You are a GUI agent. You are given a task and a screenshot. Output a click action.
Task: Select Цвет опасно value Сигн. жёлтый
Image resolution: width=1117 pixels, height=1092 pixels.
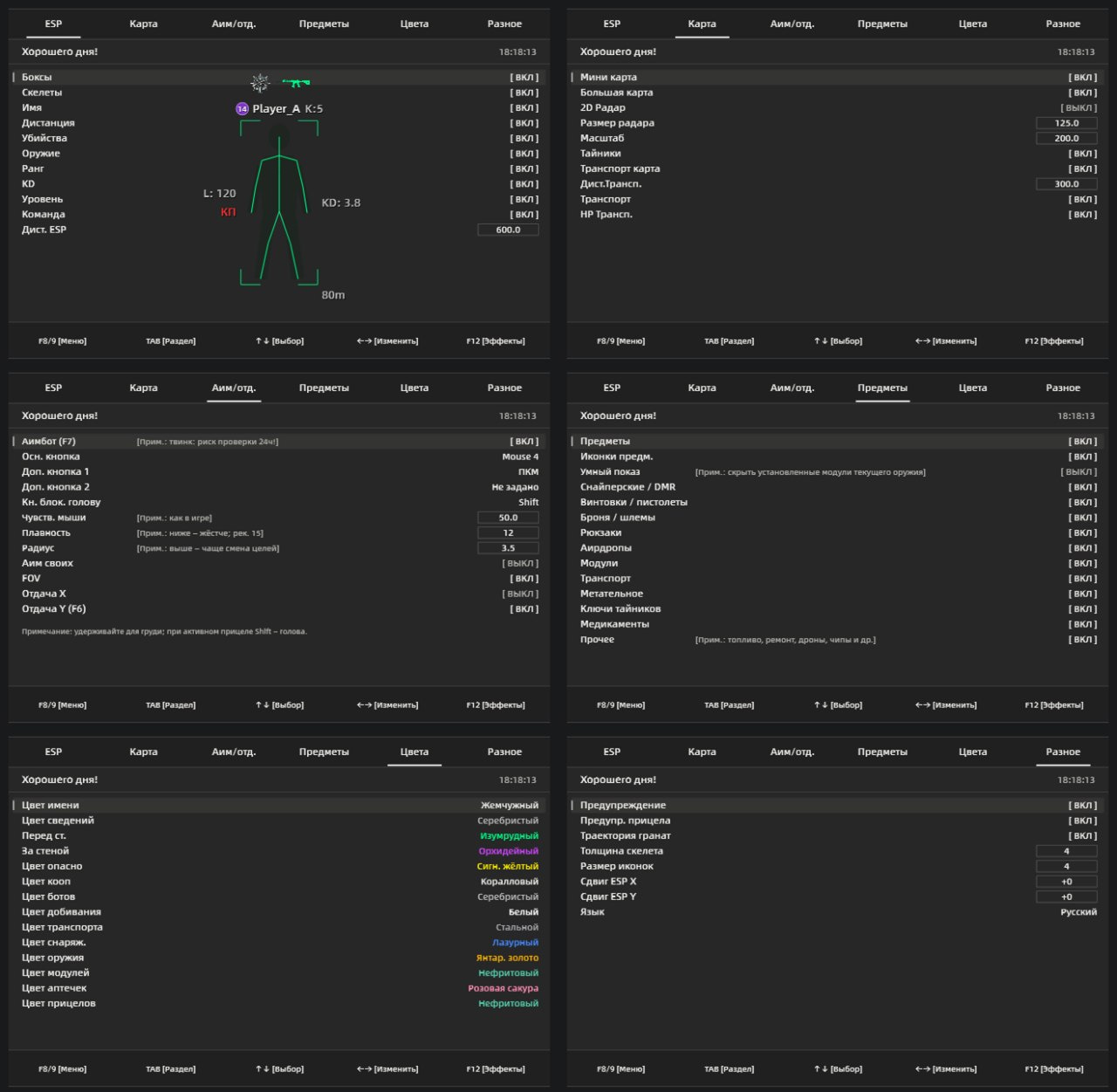tap(508, 867)
